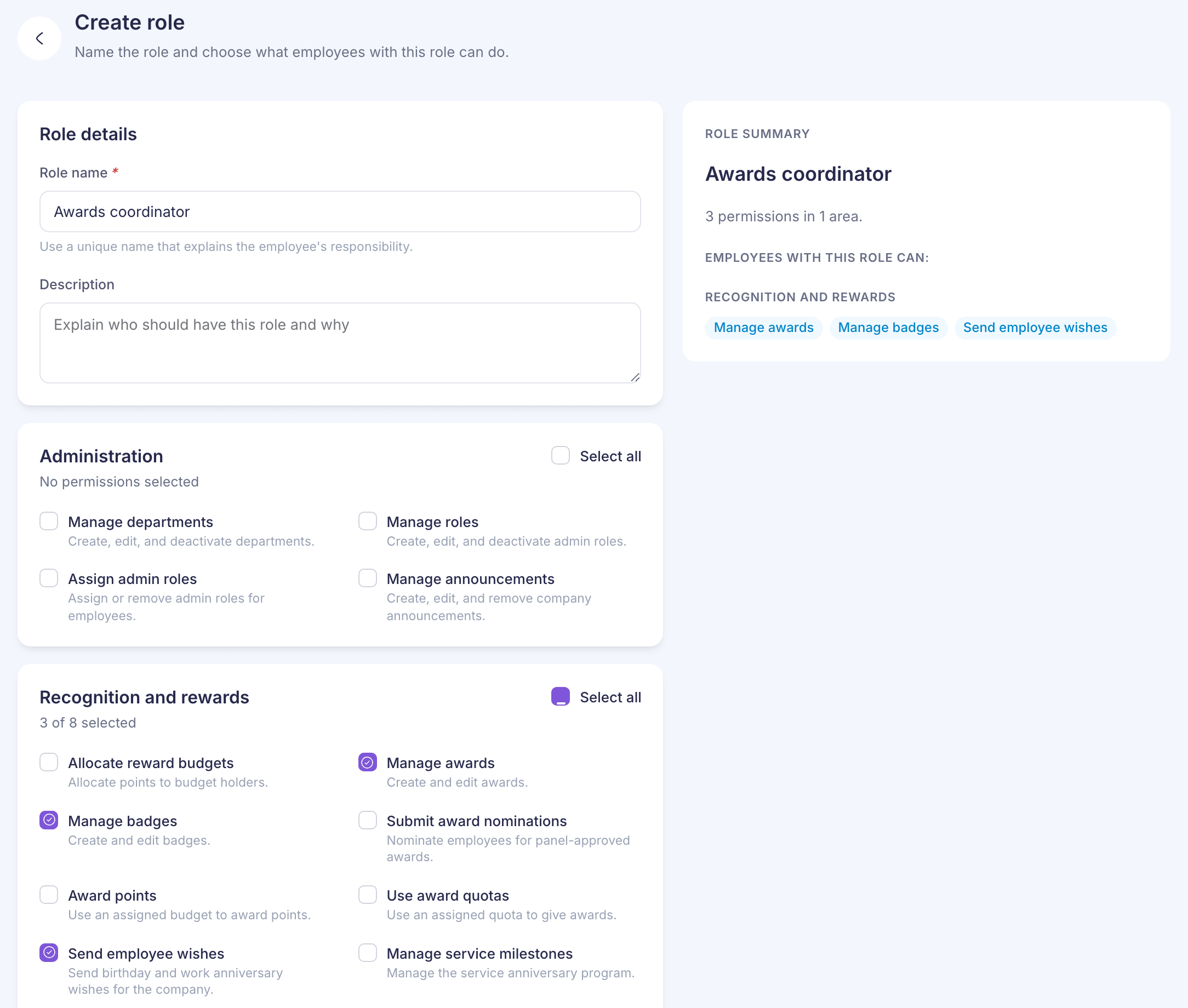Uncheck Send employee wishes checkbox
This screenshot has height=1008, width=1188.
pyautogui.click(x=49, y=953)
